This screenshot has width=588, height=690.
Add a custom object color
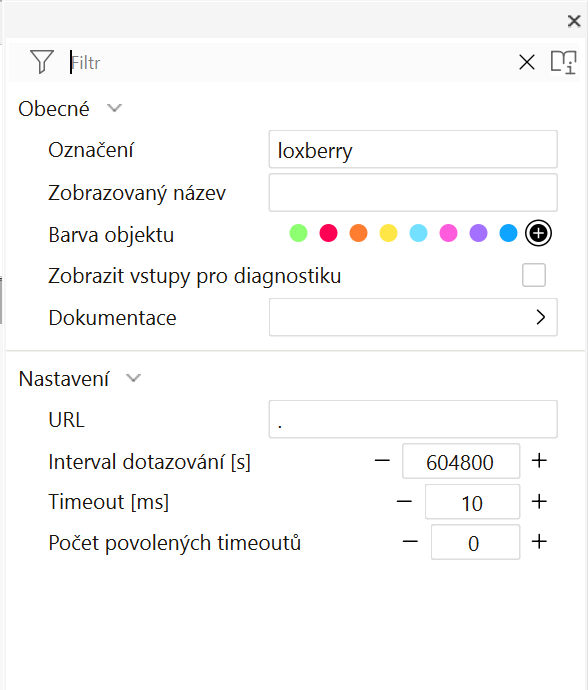click(538, 233)
